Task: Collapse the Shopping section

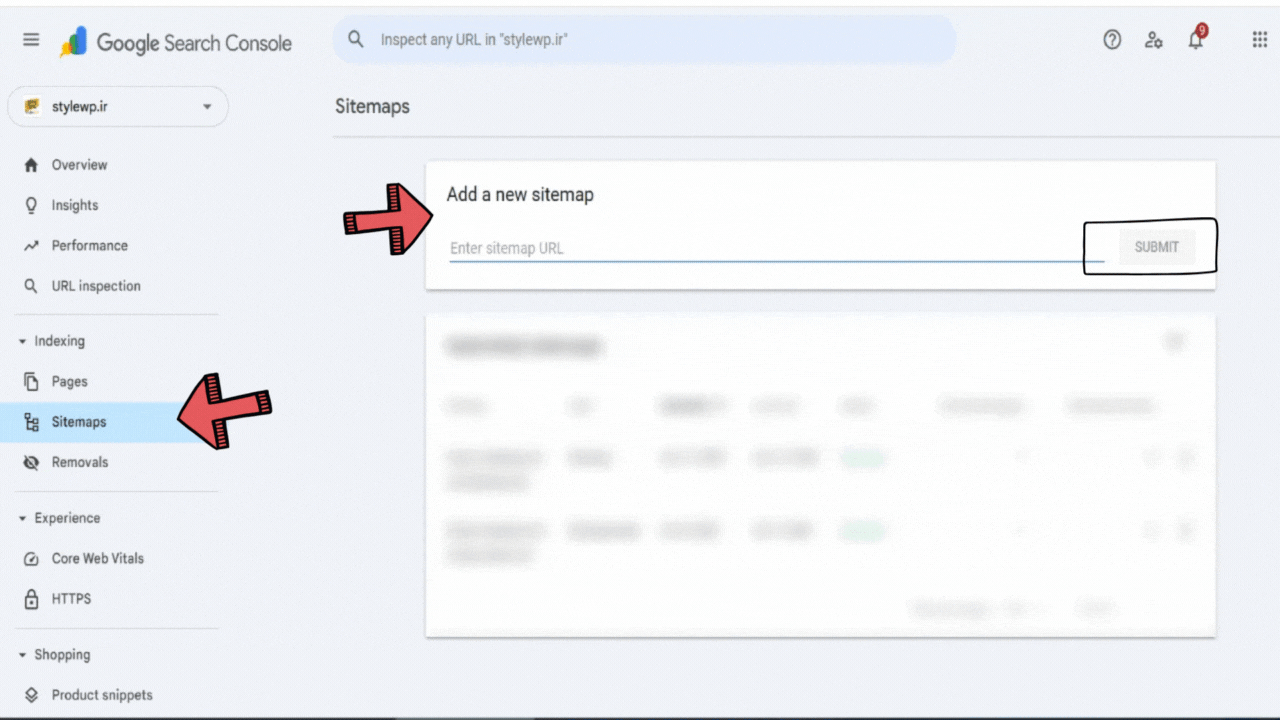Action: click(x=20, y=654)
